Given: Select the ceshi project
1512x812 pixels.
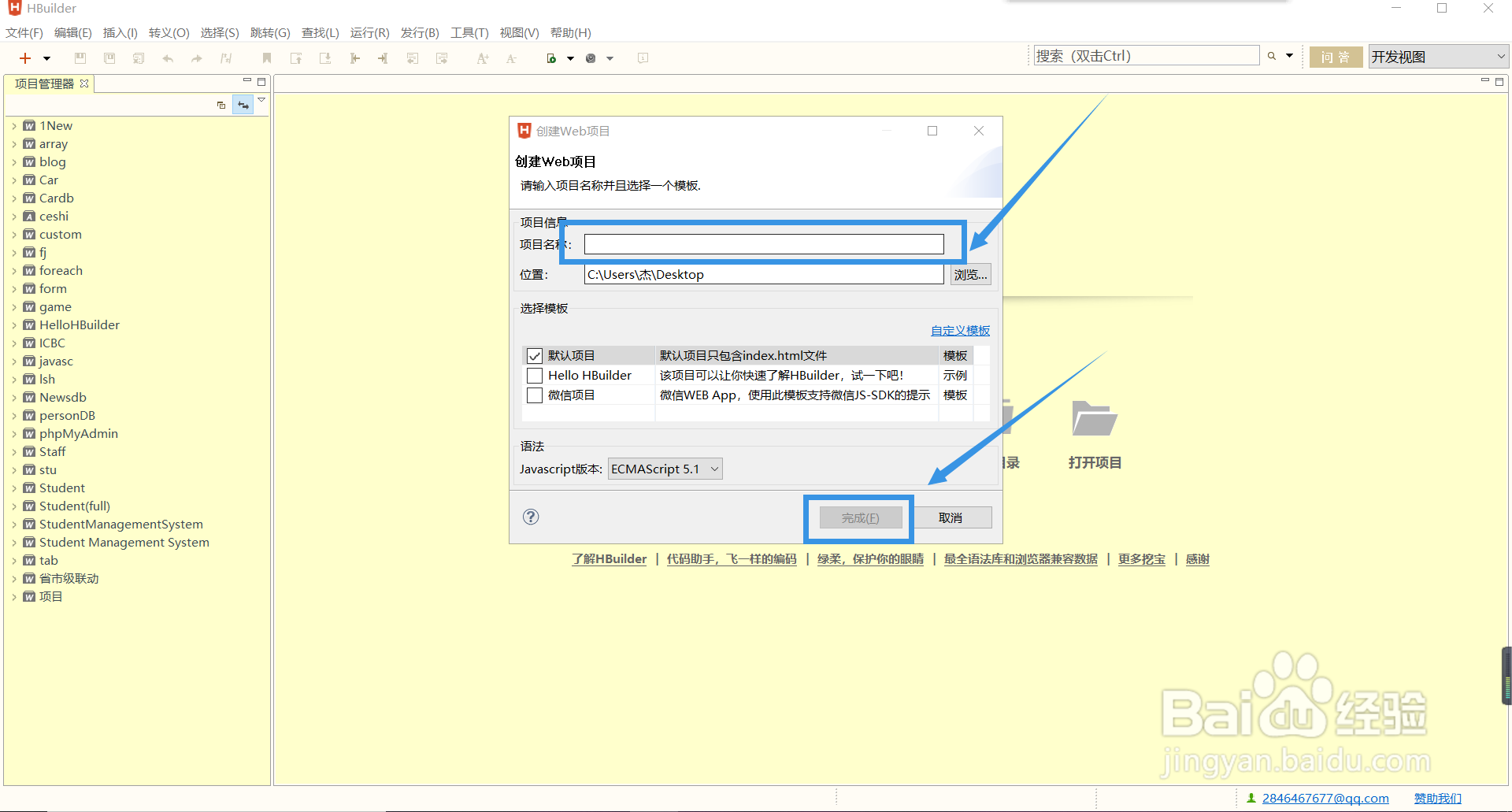Looking at the screenshot, I should coord(54,217).
